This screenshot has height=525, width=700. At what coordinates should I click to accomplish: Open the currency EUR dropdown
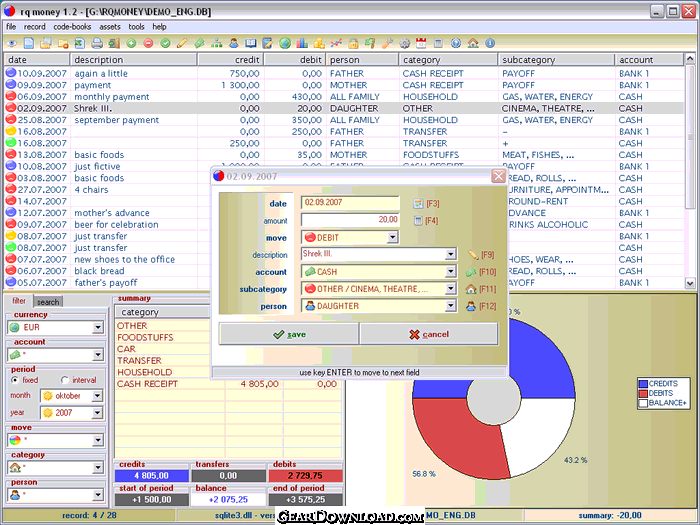coord(98,328)
